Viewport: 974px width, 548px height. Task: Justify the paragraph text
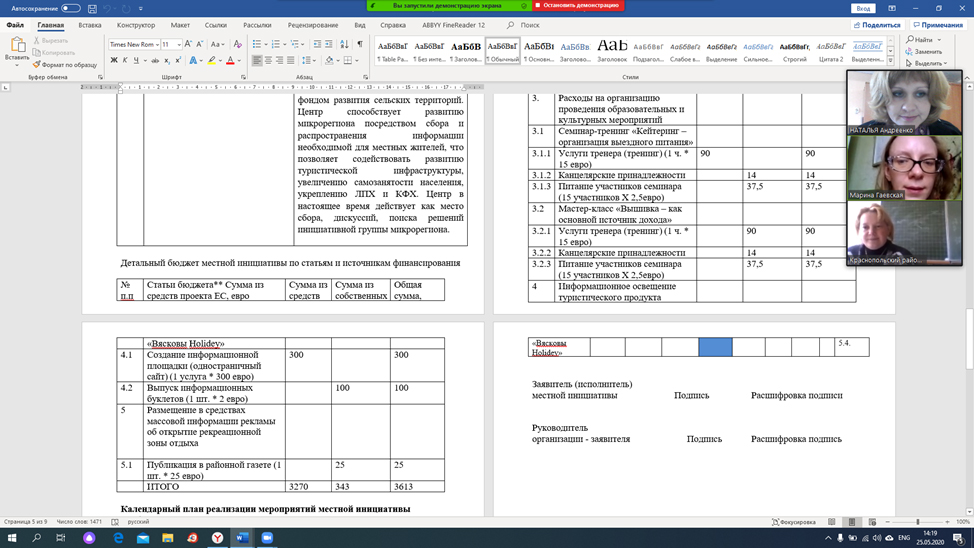[291, 61]
